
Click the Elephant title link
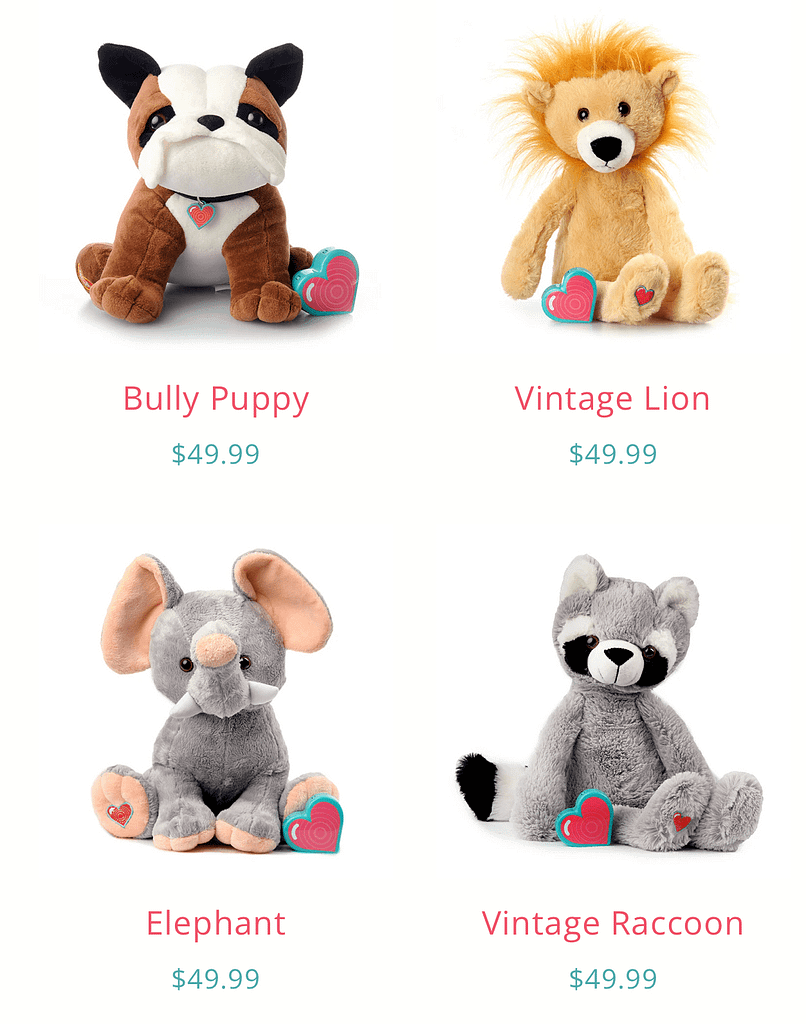coord(216,923)
